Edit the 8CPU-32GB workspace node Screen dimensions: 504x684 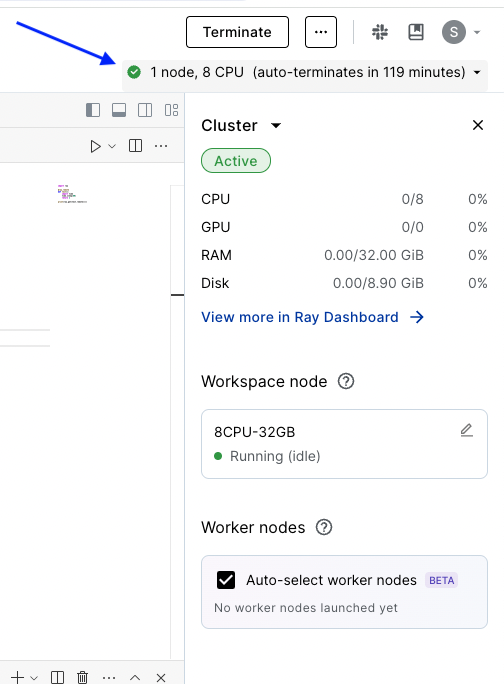(x=466, y=430)
